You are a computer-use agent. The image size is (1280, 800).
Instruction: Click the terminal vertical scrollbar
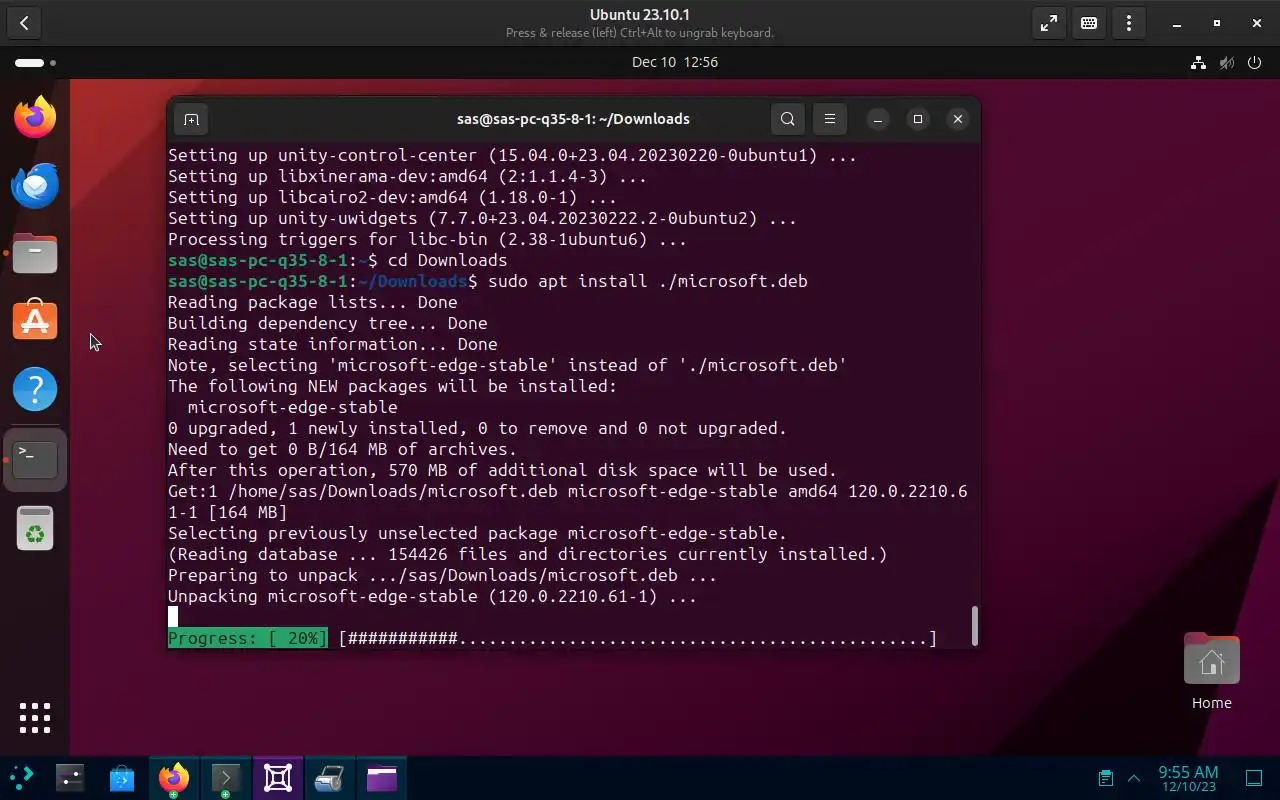click(974, 626)
